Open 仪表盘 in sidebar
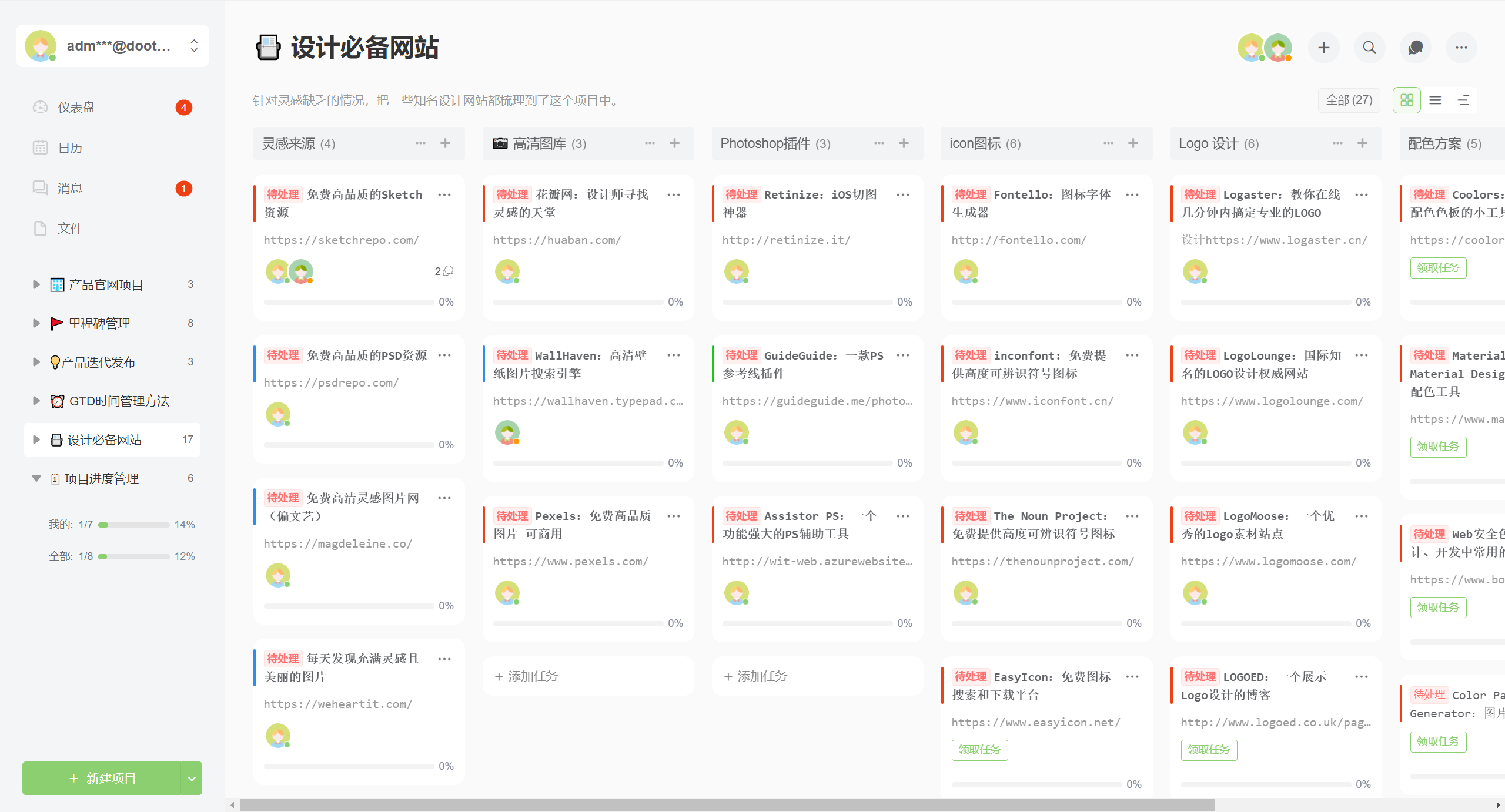The image size is (1505, 812). (76, 107)
